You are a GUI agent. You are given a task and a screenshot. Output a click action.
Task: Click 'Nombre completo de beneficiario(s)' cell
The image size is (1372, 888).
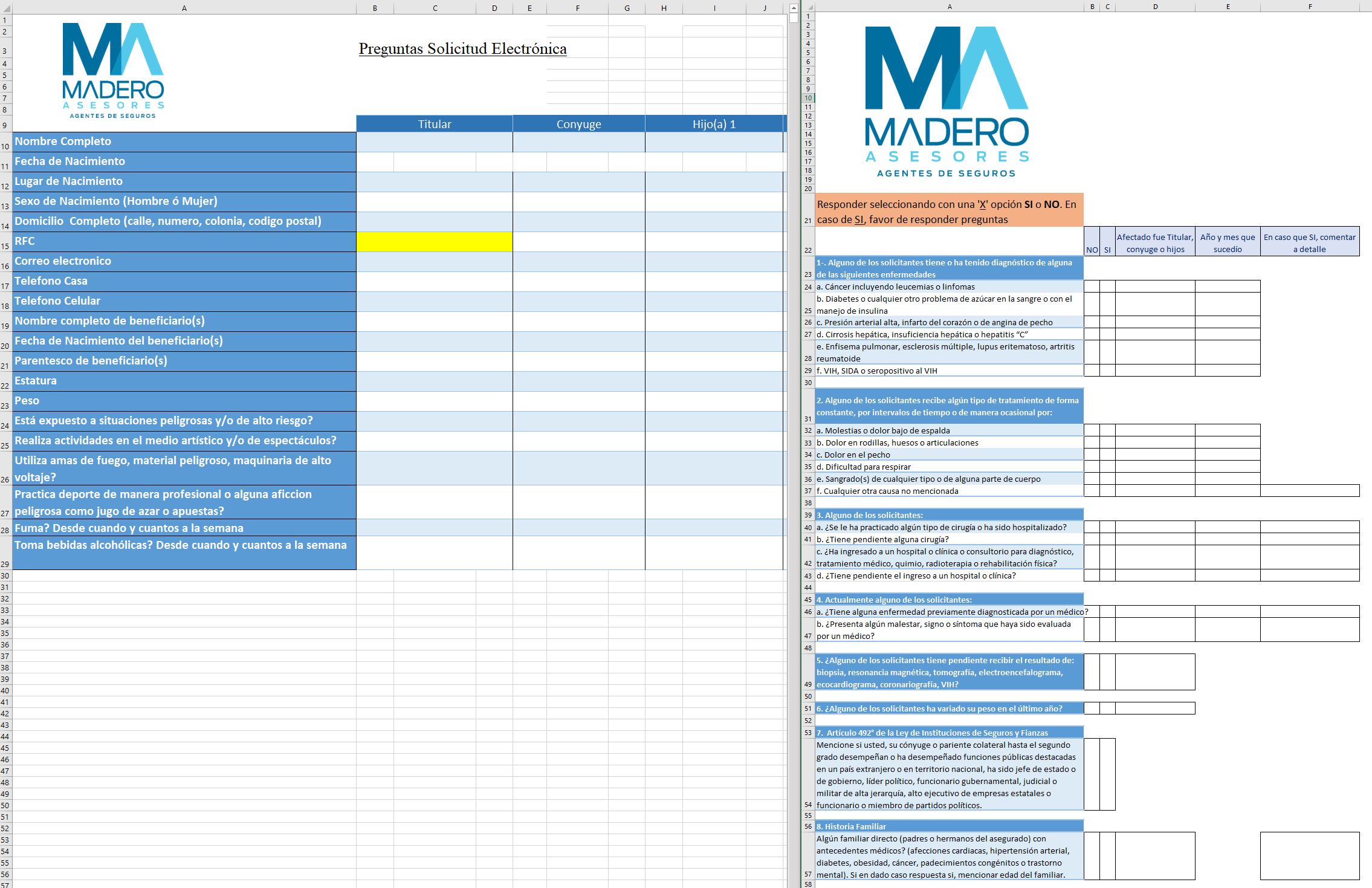pyautogui.click(x=184, y=322)
